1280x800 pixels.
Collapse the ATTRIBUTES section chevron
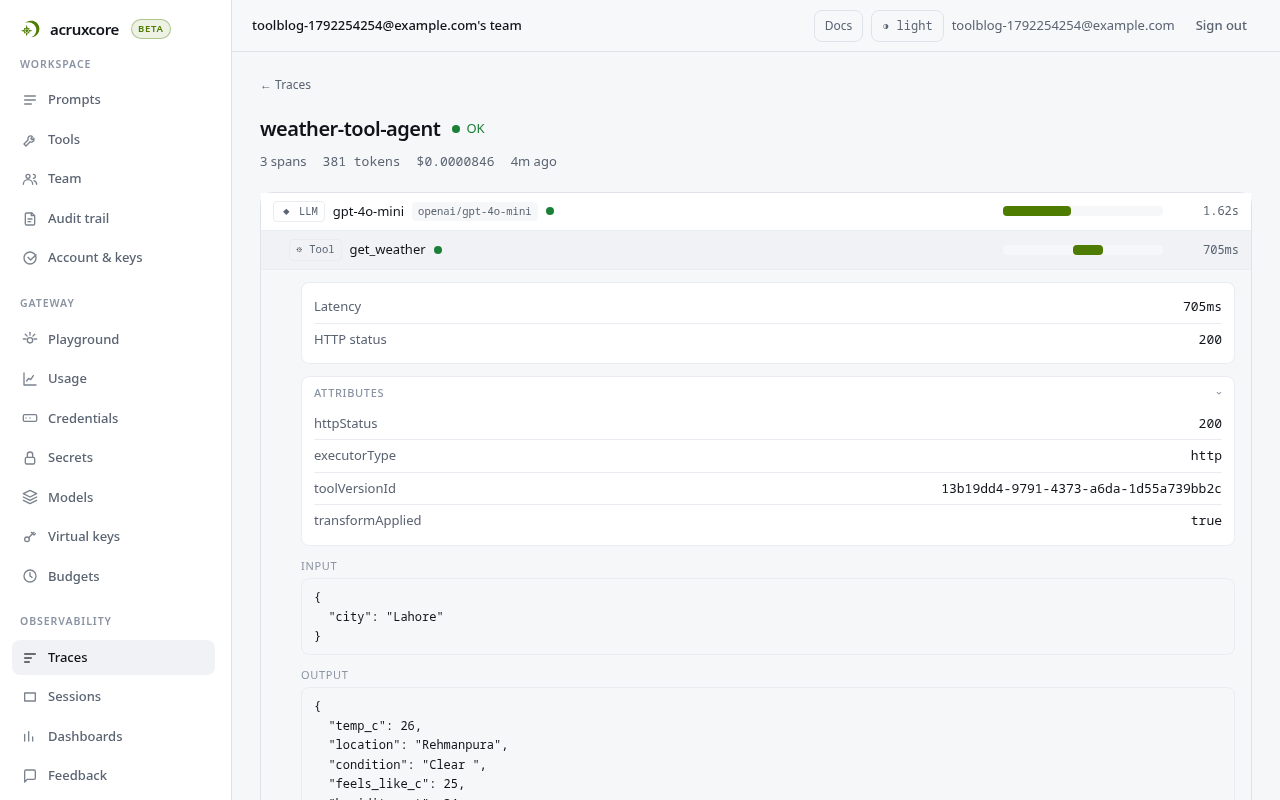(1219, 393)
